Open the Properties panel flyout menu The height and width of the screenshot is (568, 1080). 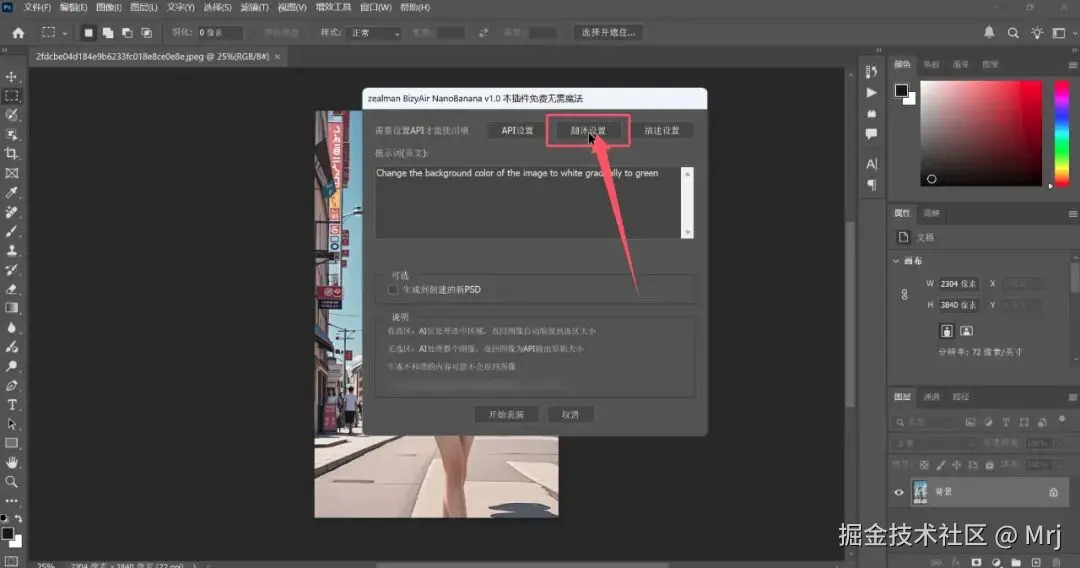pos(1072,214)
